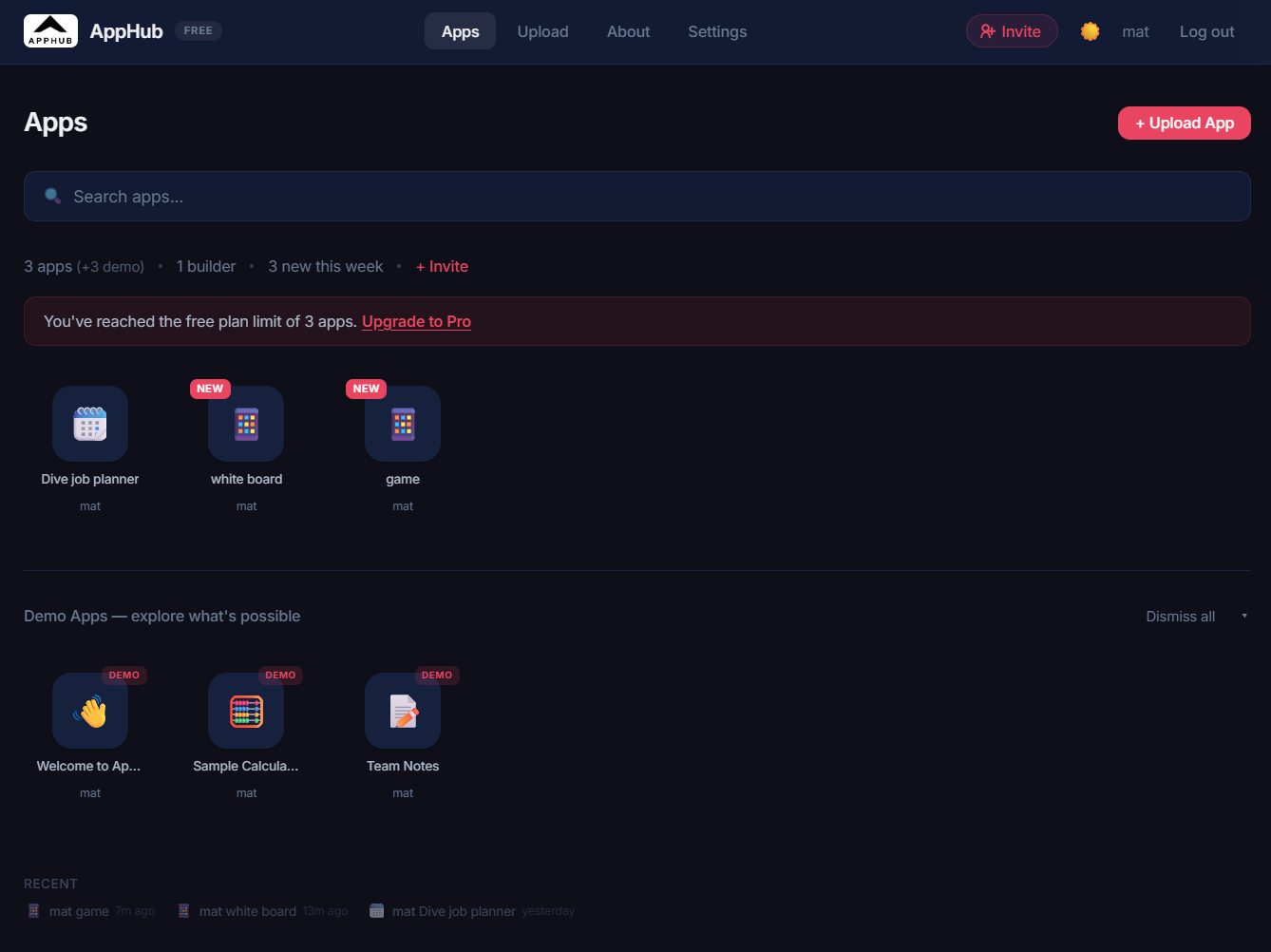This screenshot has width=1271, height=952.
Task: Click the DEMO badge on Team Notes
Action: click(437, 675)
